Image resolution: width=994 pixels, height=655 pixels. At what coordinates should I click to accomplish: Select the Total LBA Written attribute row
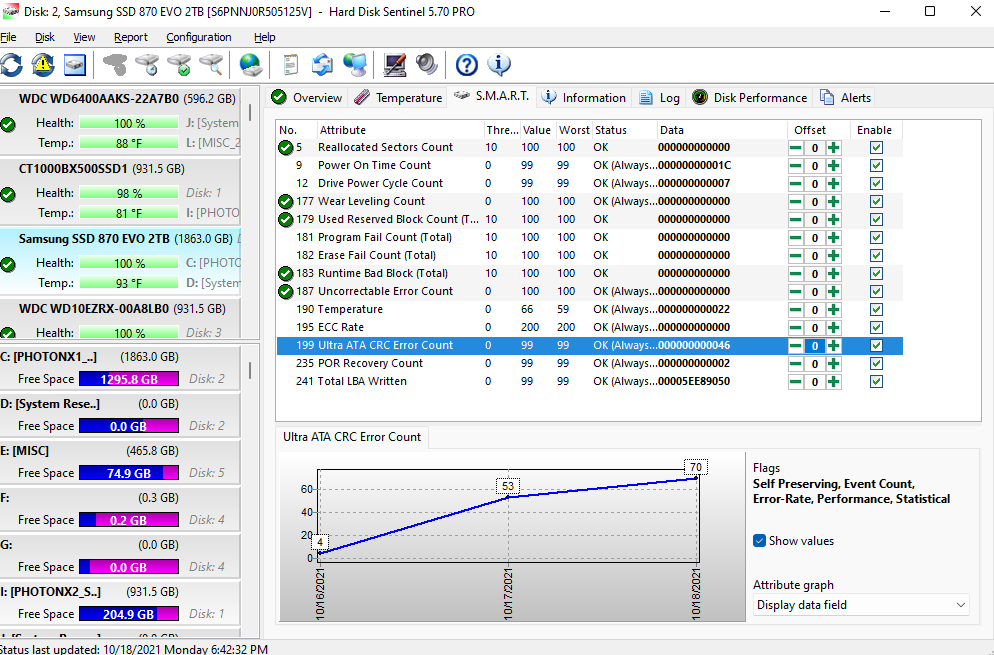[x=590, y=382]
